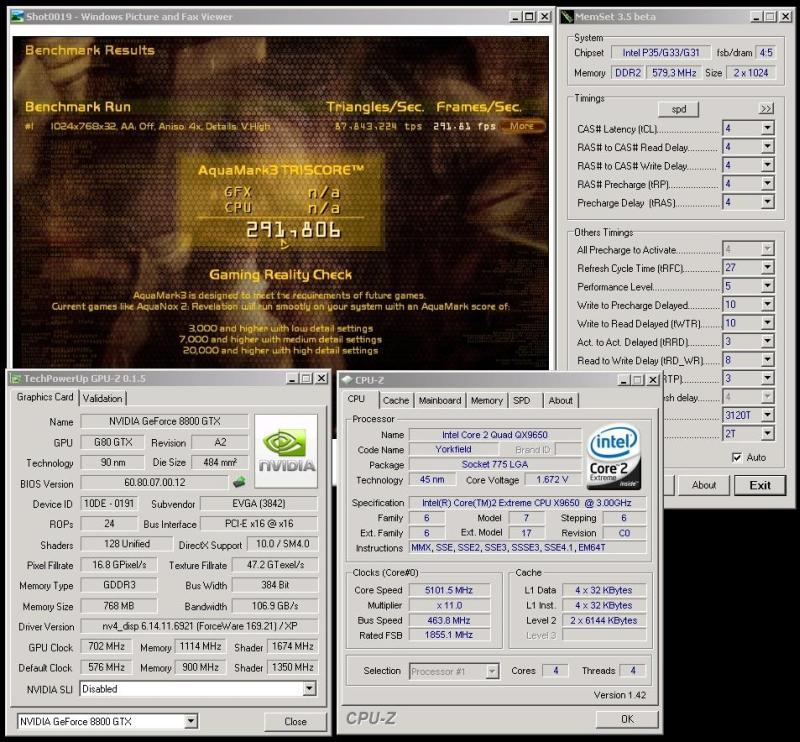Open the Memory tab in CPU-Z
This screenshot has width=800, height=742.
(487, 401)
